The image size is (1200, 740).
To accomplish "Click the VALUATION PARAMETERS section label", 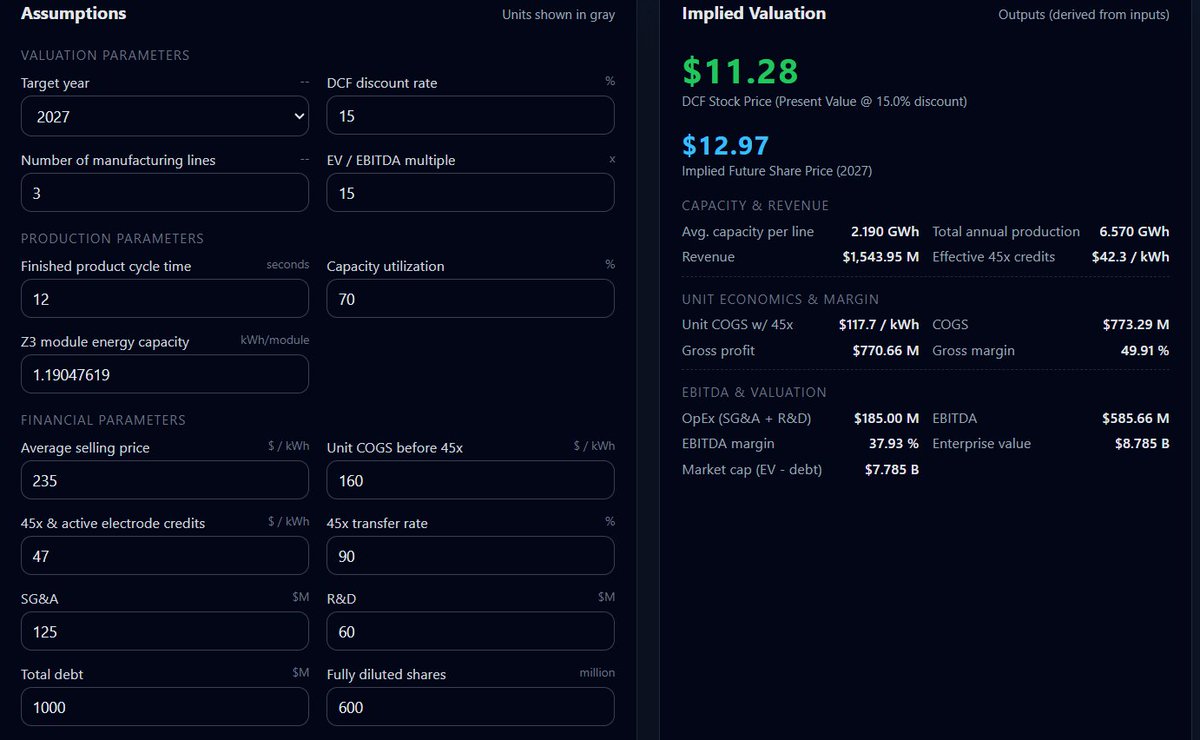I will click(105, 55).
